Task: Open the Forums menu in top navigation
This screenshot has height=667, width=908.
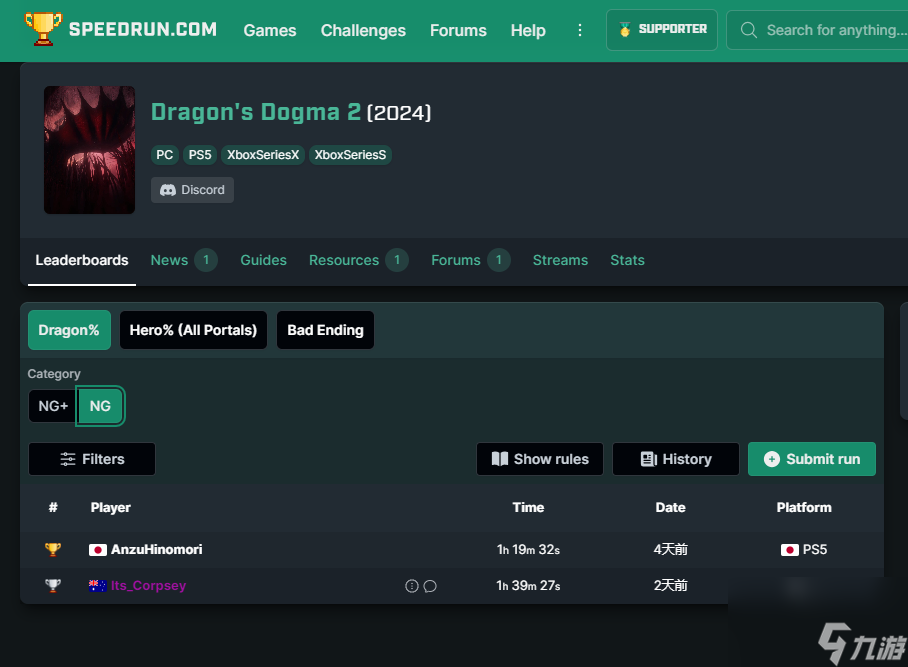Action: [x=458, y=30]
